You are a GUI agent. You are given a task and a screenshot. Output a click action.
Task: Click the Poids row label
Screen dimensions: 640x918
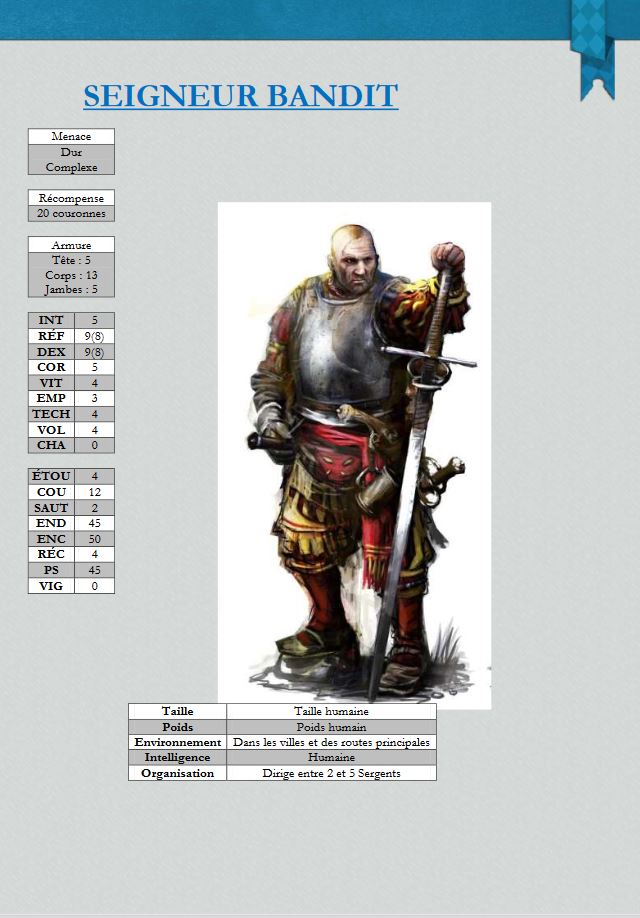pos(177,727)
